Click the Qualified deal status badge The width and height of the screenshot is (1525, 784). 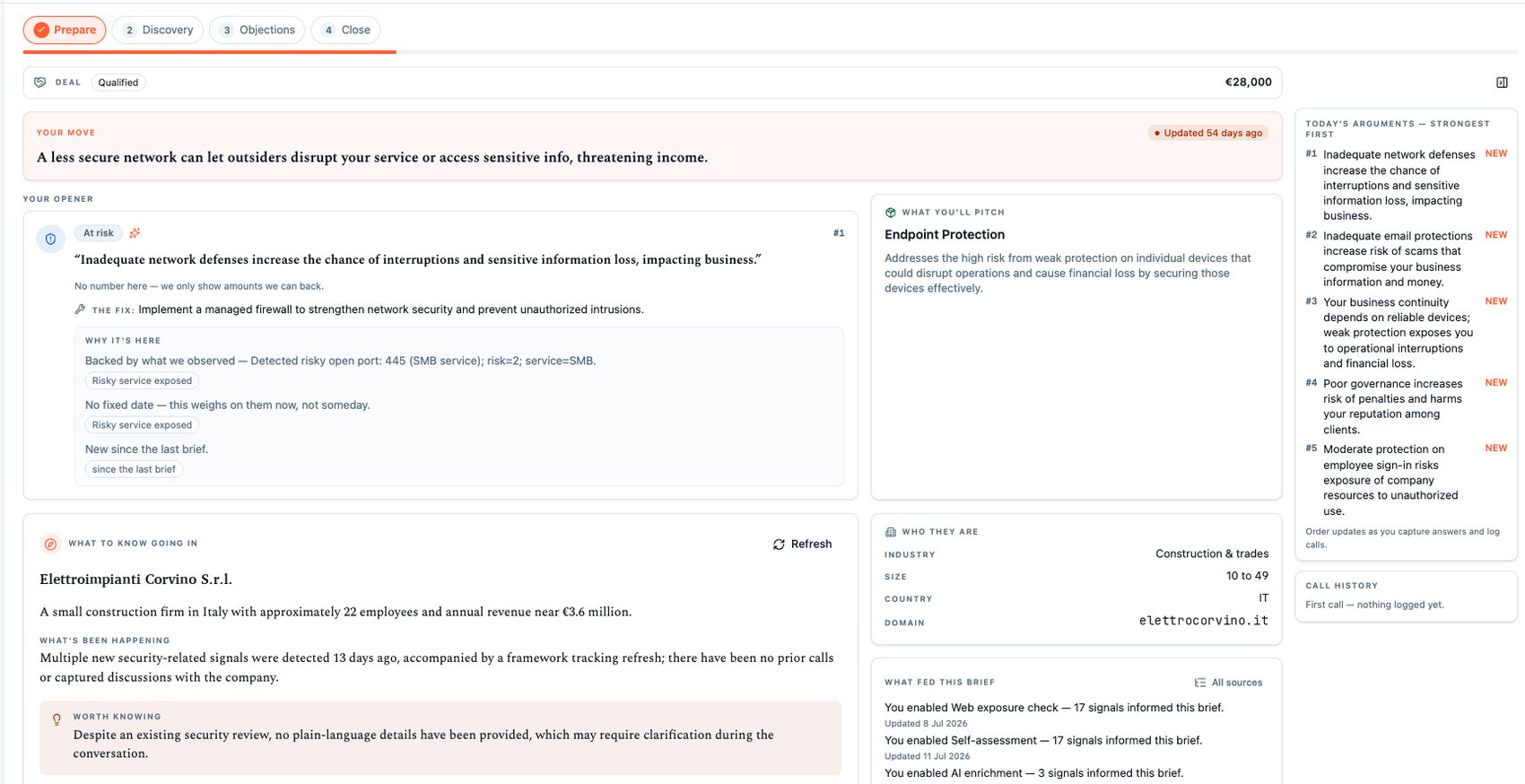click(x=118, y=83)
